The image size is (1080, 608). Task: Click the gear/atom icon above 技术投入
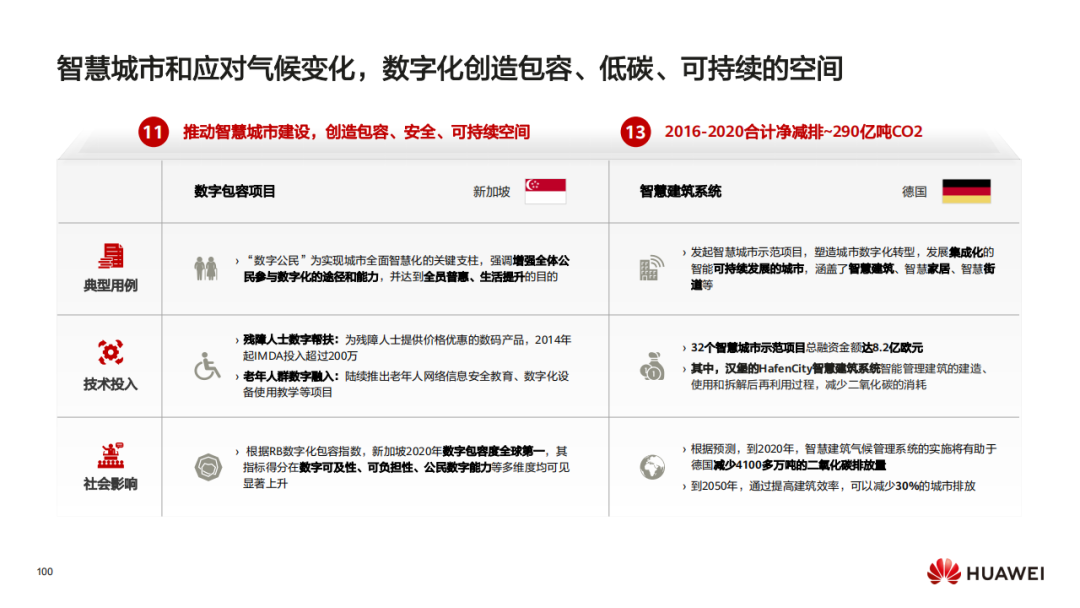click(x=109, y=353)
